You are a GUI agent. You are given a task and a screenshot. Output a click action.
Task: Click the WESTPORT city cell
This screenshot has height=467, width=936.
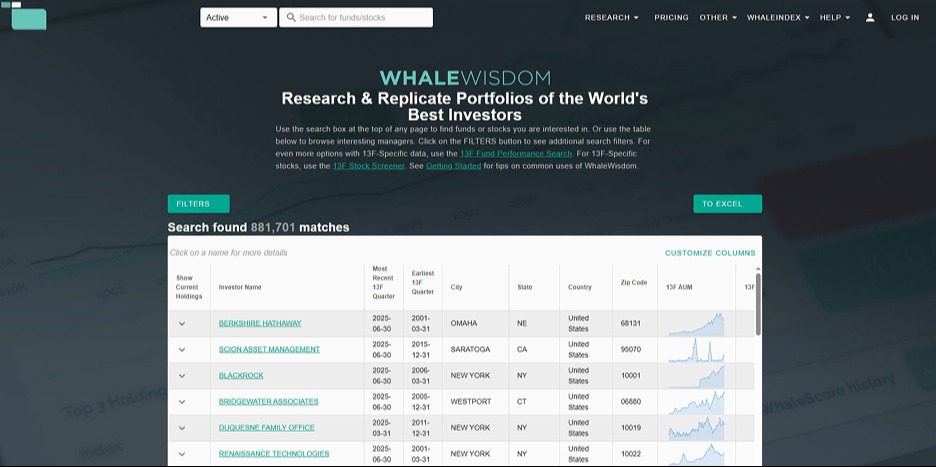point(471,401)
